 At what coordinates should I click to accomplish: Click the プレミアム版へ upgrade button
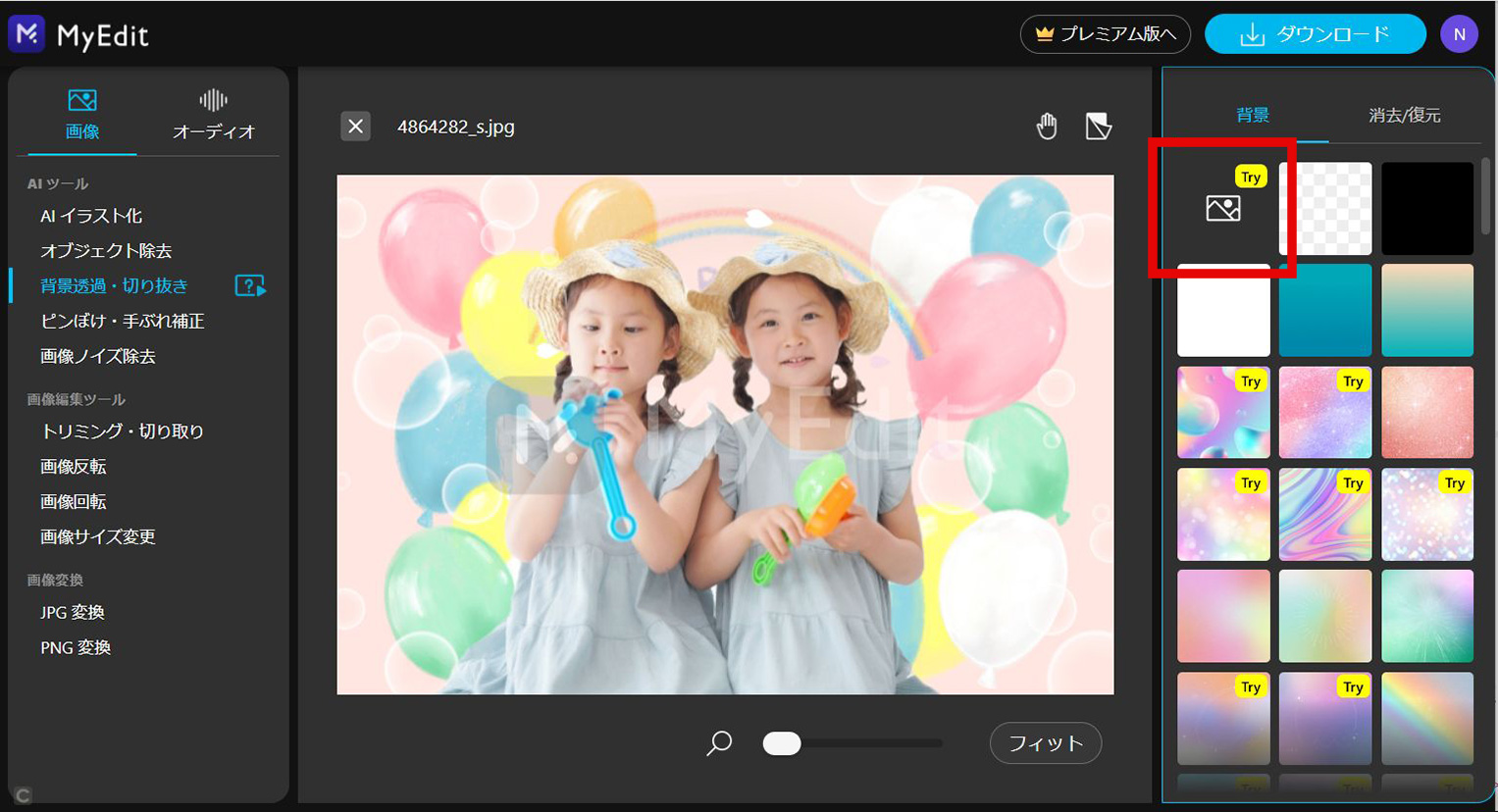pyautogui.click(x=1106, y=34)
